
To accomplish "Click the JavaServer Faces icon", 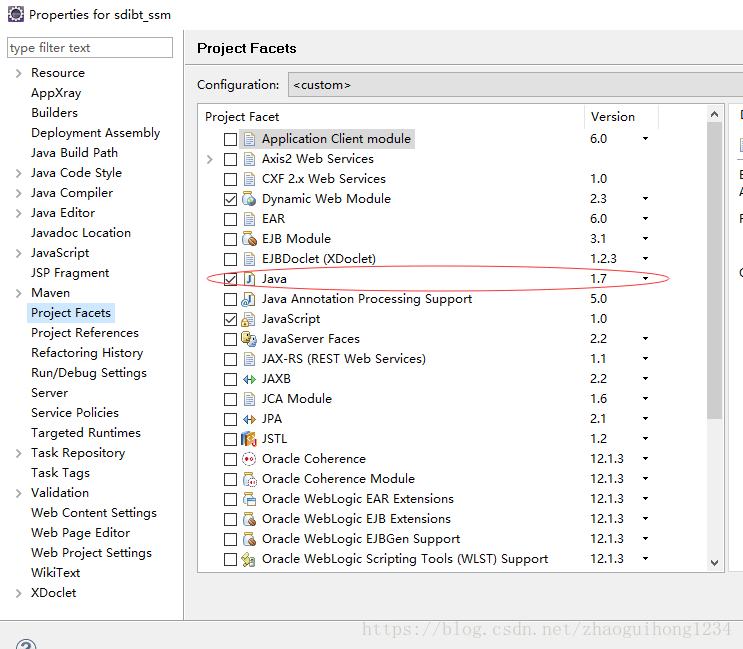I will pos(249,339).
